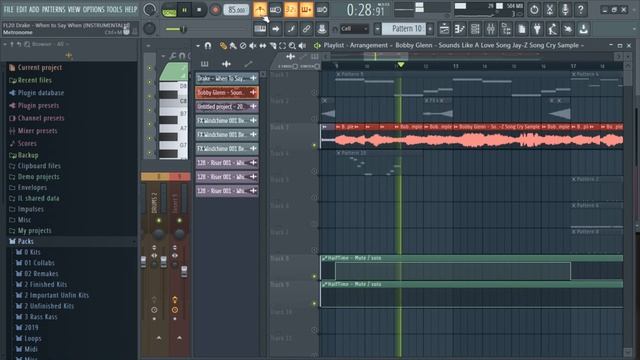Open the stamp/note grouping icon in toolbar
Viewport: 640px width, 360px height.
point(322,29)
